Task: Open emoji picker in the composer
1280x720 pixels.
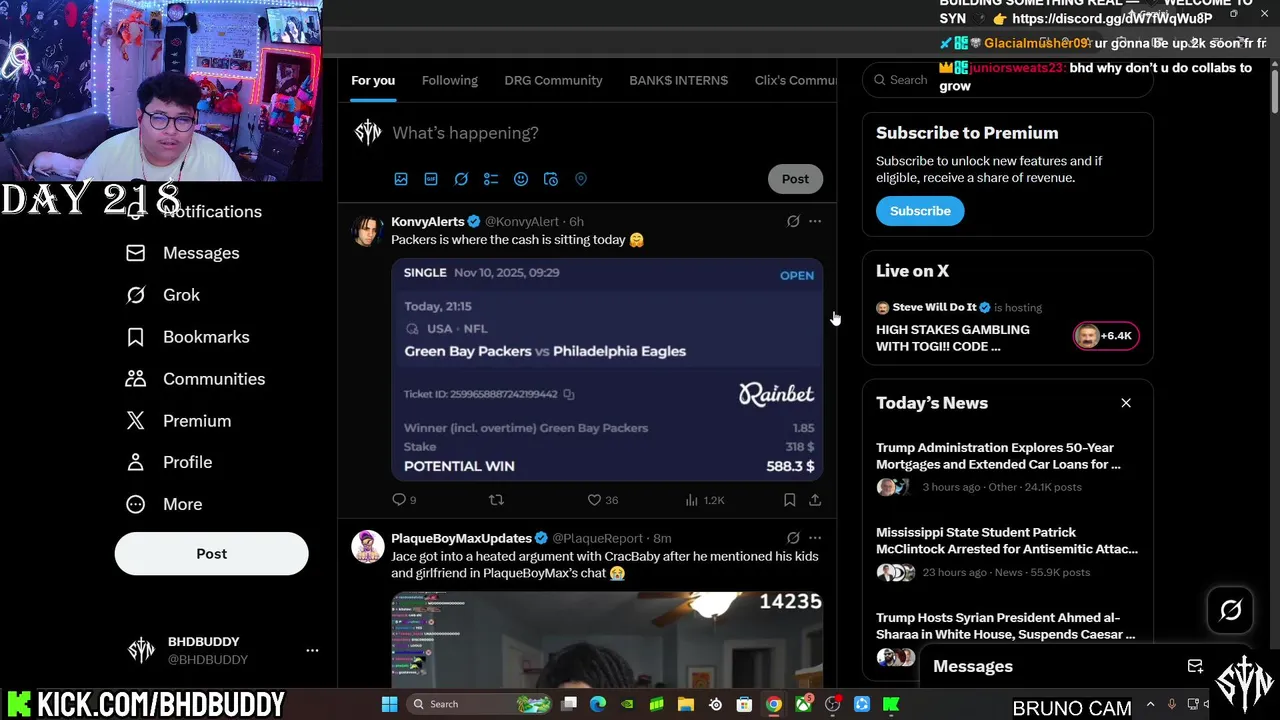Action: click(521, 179)
